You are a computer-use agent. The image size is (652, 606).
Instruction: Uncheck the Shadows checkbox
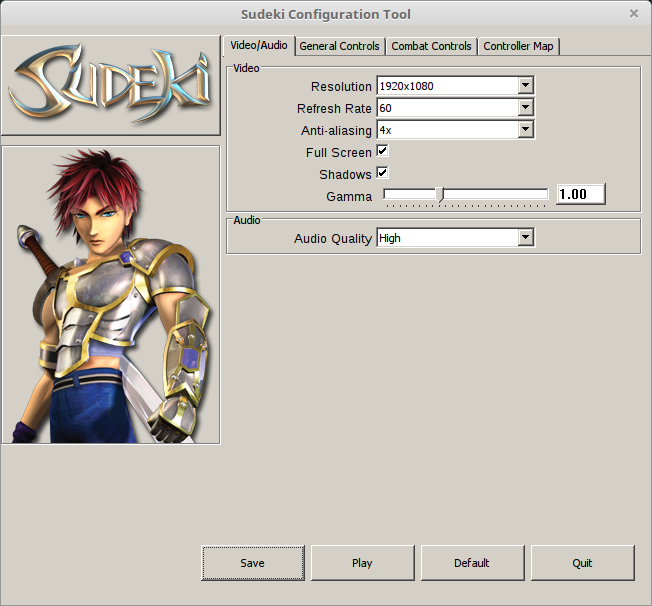coord(383,173)
